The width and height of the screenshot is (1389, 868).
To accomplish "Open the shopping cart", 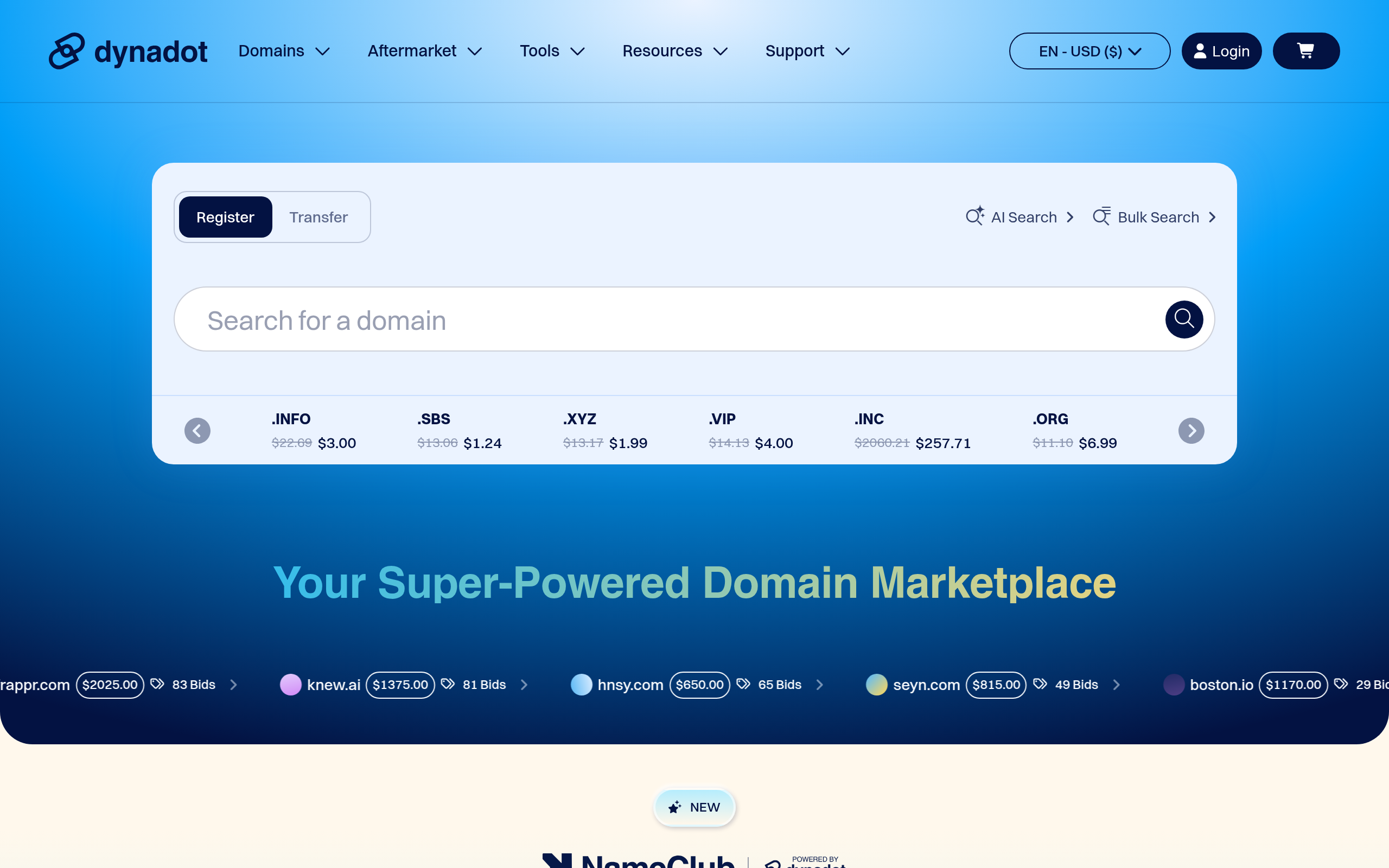I will 1306,51.
